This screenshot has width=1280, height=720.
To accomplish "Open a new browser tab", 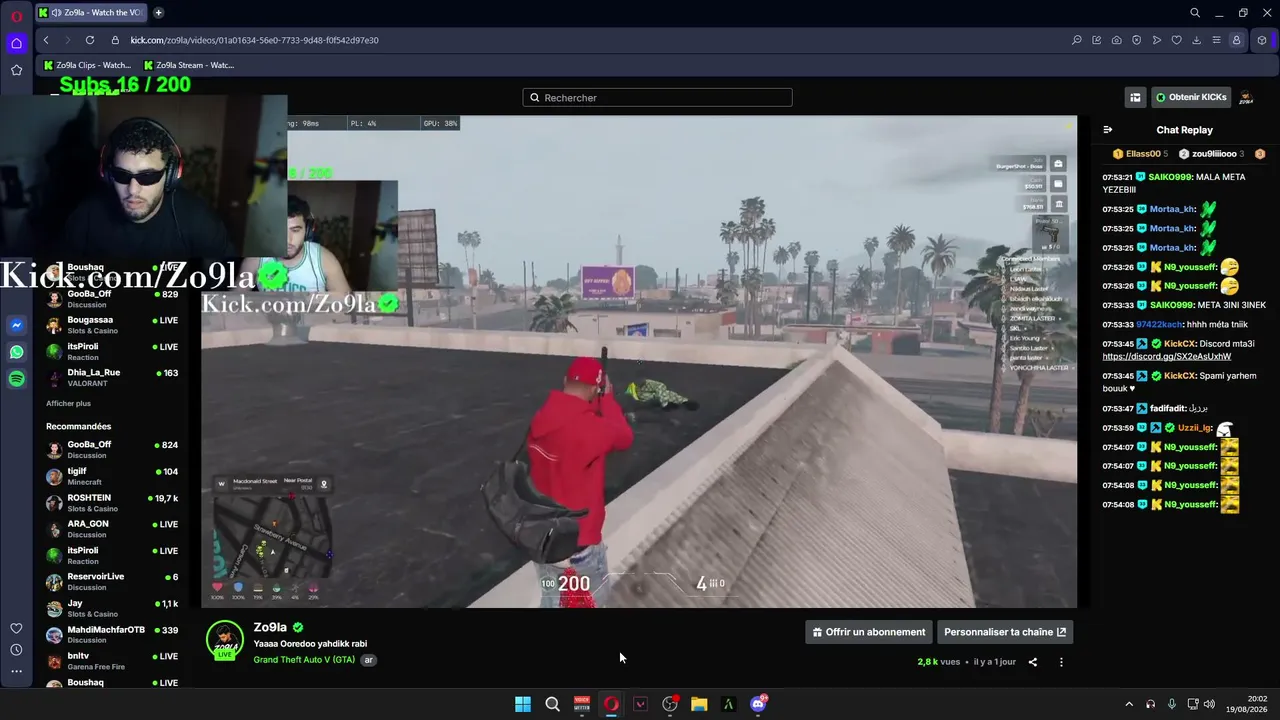I will point(158,12).
